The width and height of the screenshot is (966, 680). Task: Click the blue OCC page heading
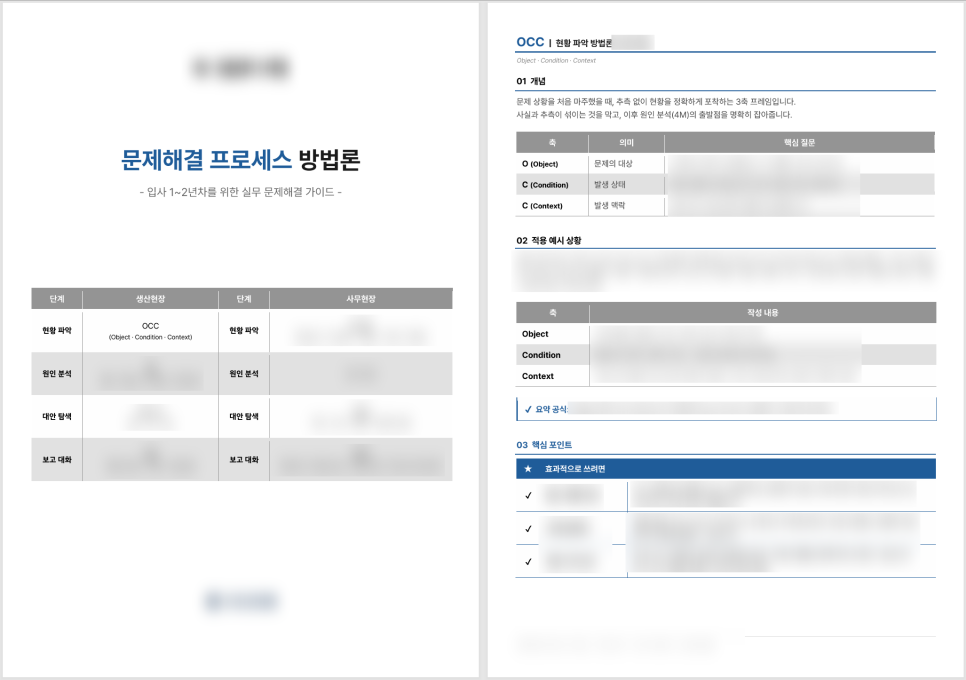(x=530, y=42)
